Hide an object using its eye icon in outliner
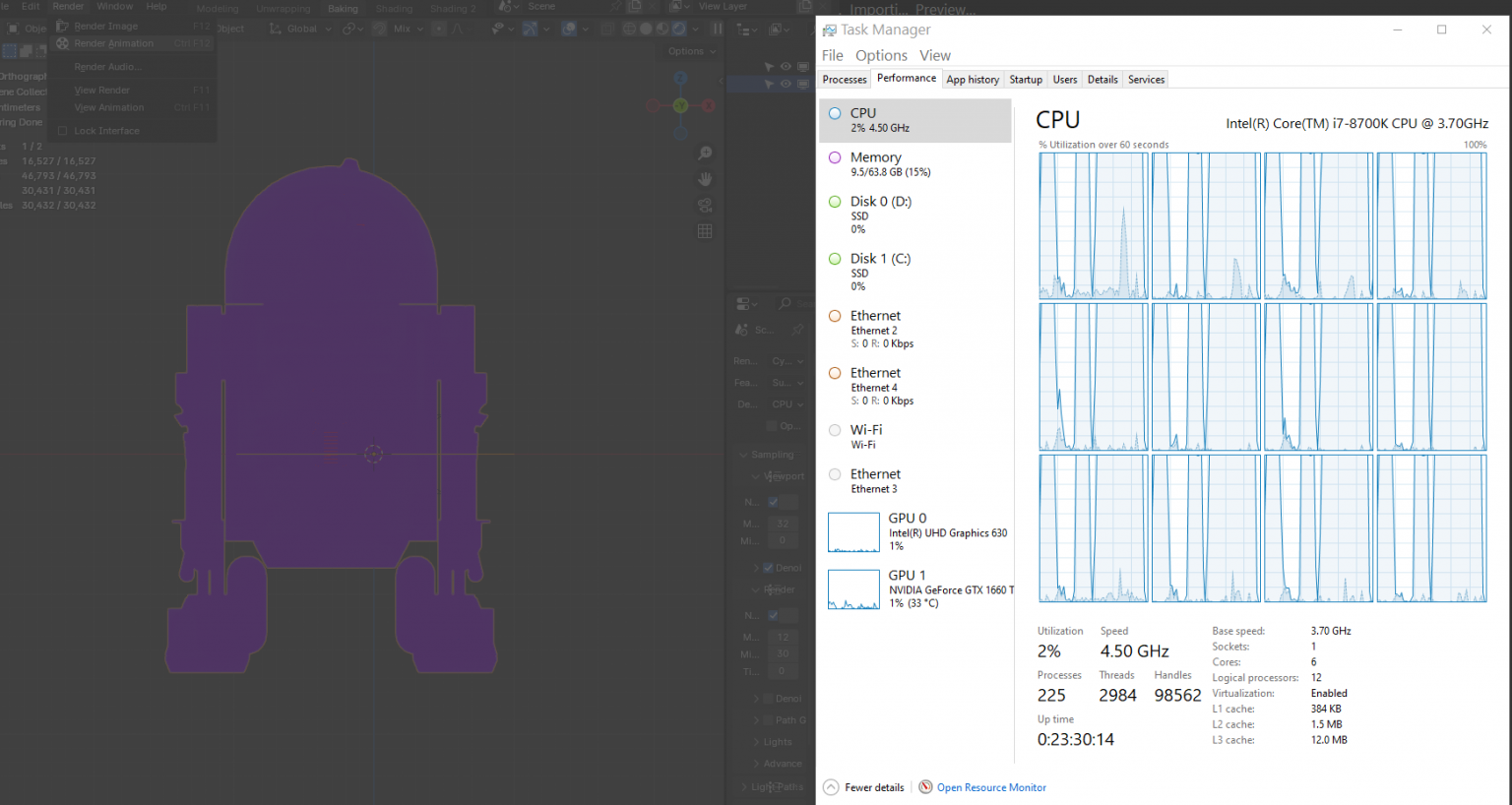Viewport: 1512px width, 805px height. click(786, 84)
